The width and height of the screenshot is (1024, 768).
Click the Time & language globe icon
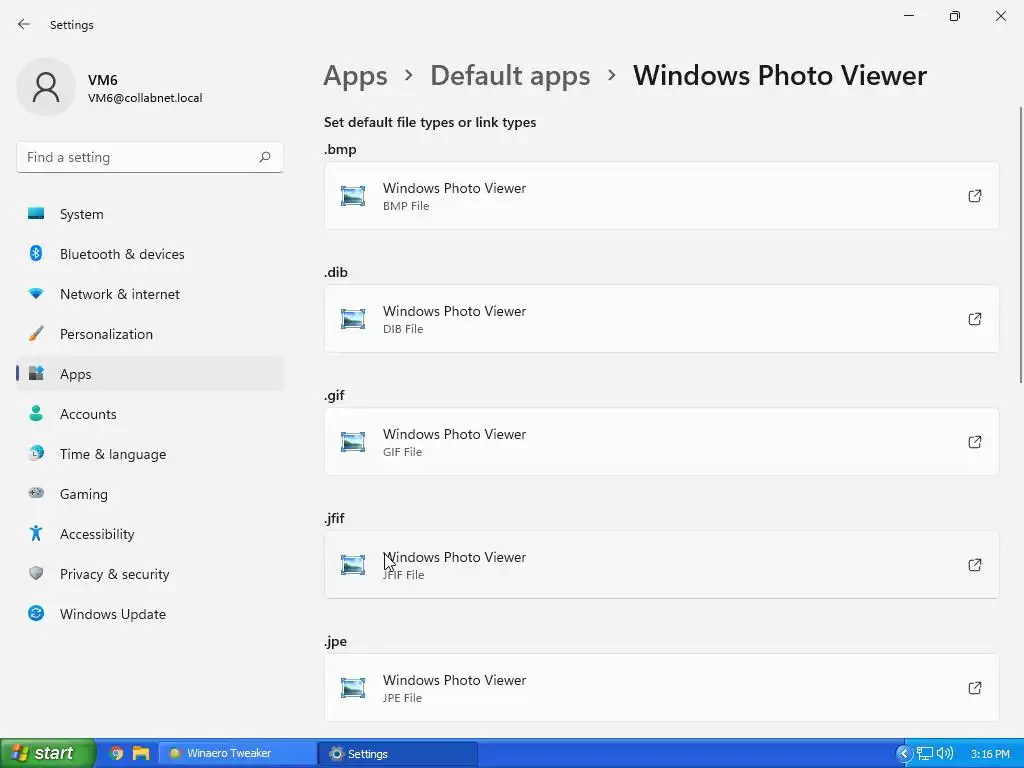click(x=36, y=453)
